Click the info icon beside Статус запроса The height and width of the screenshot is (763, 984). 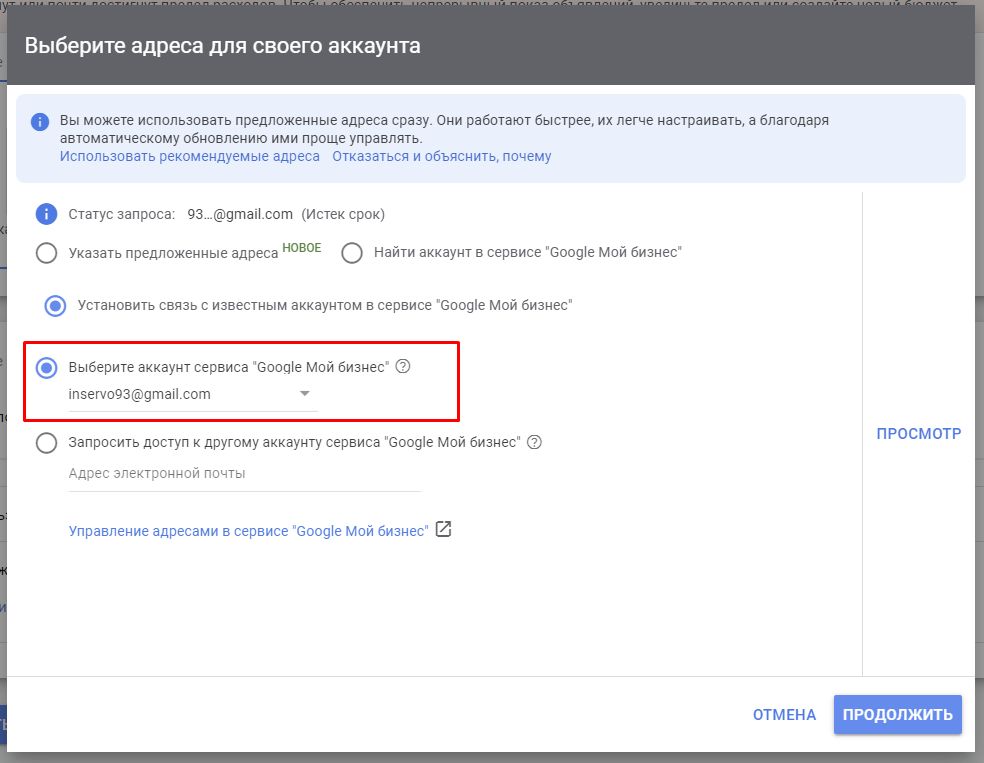(46, 214)
